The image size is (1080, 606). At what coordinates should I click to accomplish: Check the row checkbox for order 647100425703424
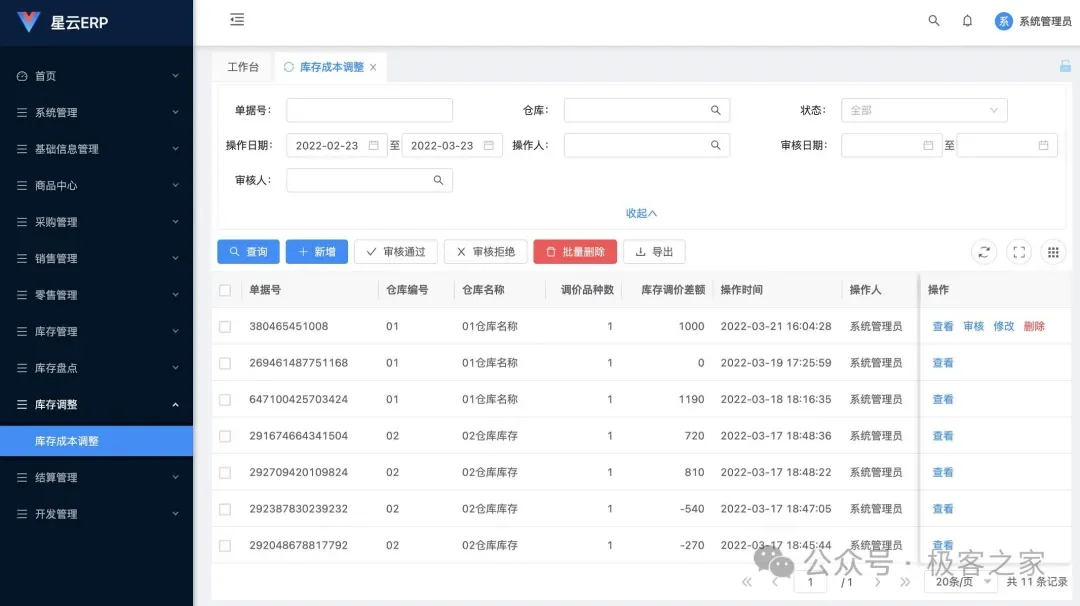coord(225,398)
